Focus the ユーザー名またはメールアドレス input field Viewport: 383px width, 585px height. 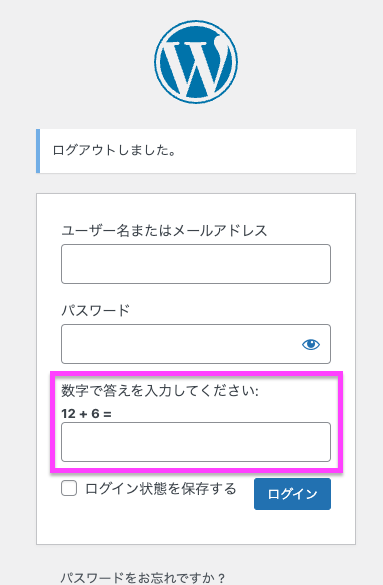[x=196, y=264]
